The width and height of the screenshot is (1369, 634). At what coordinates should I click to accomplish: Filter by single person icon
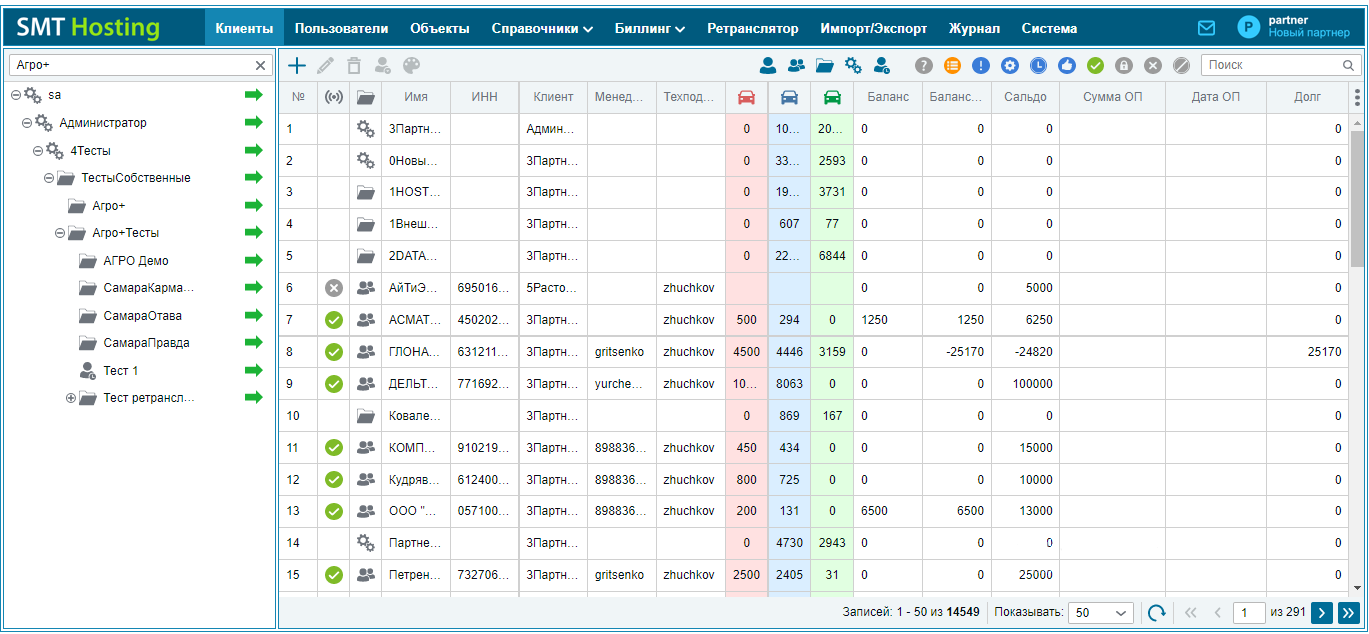pos(768,65)
